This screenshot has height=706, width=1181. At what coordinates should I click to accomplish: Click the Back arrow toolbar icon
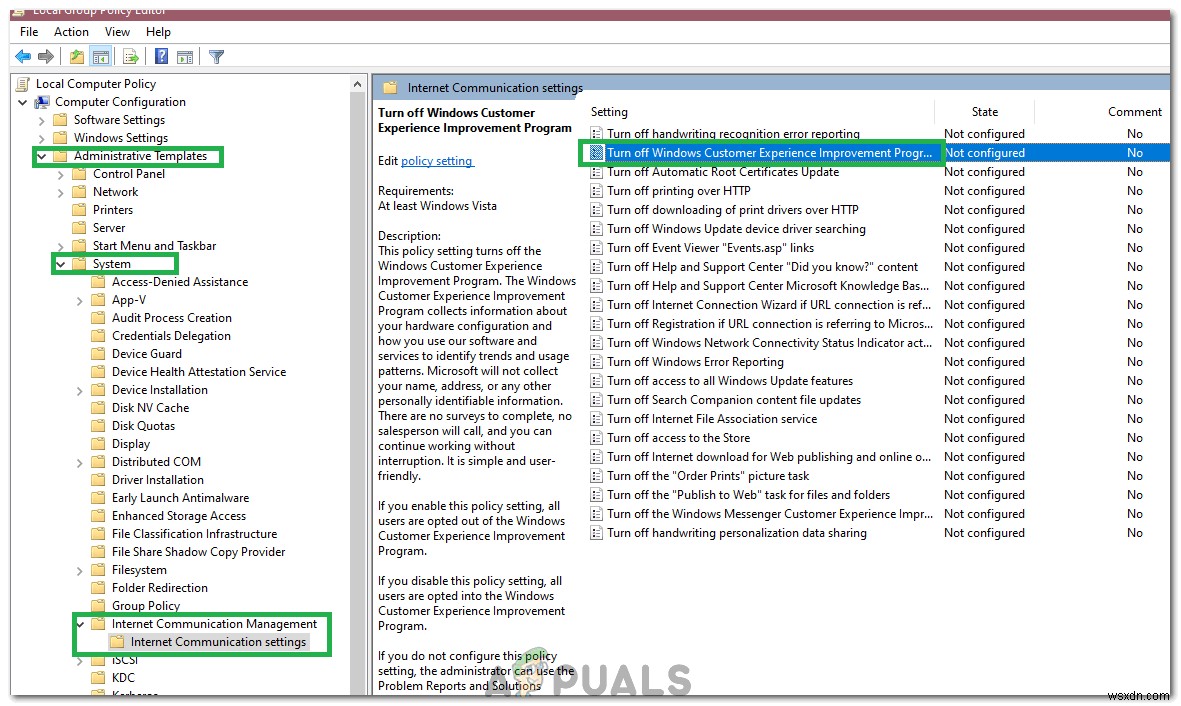click(x=23, y=57)
